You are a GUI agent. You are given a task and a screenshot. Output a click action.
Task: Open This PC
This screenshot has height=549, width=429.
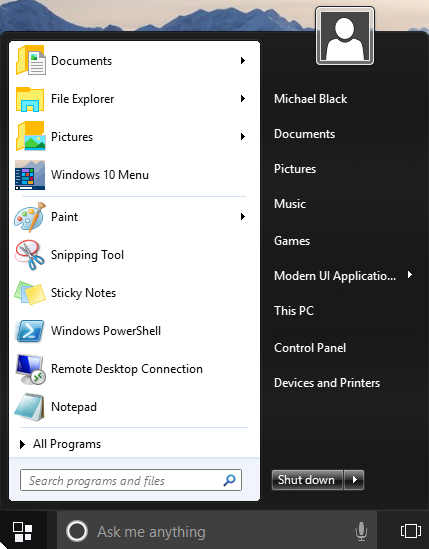(x=294, y=311)
